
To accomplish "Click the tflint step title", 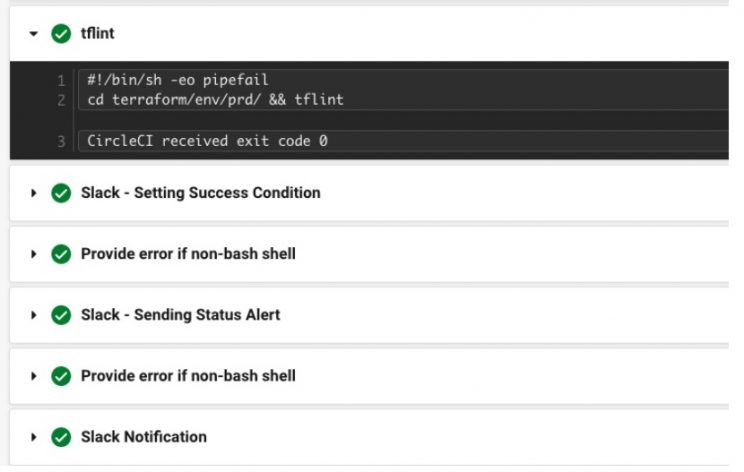I will pyautogui.click(x=98, y=33).
